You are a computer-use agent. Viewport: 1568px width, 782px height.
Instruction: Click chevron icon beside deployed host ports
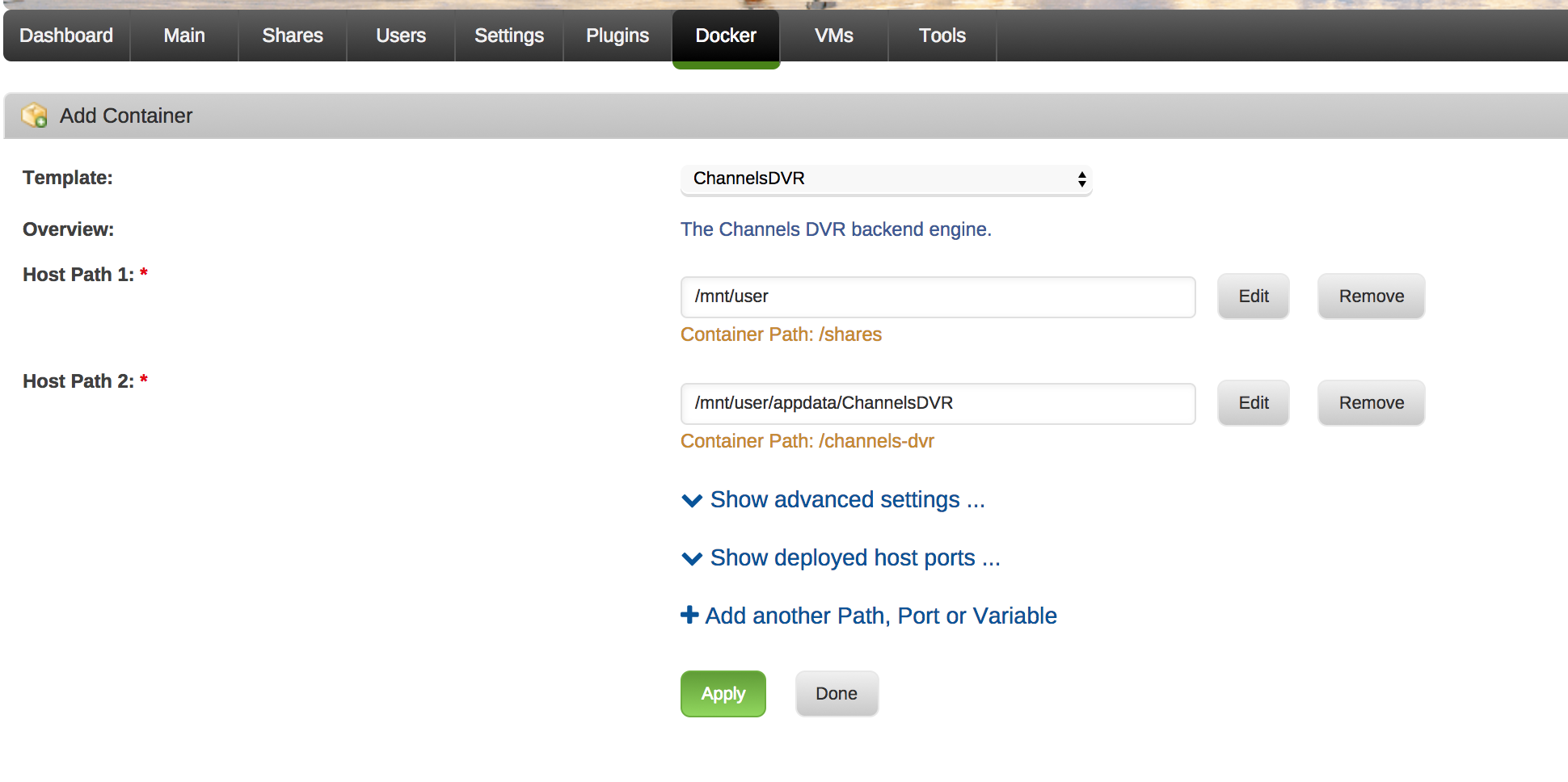(692, 559)
